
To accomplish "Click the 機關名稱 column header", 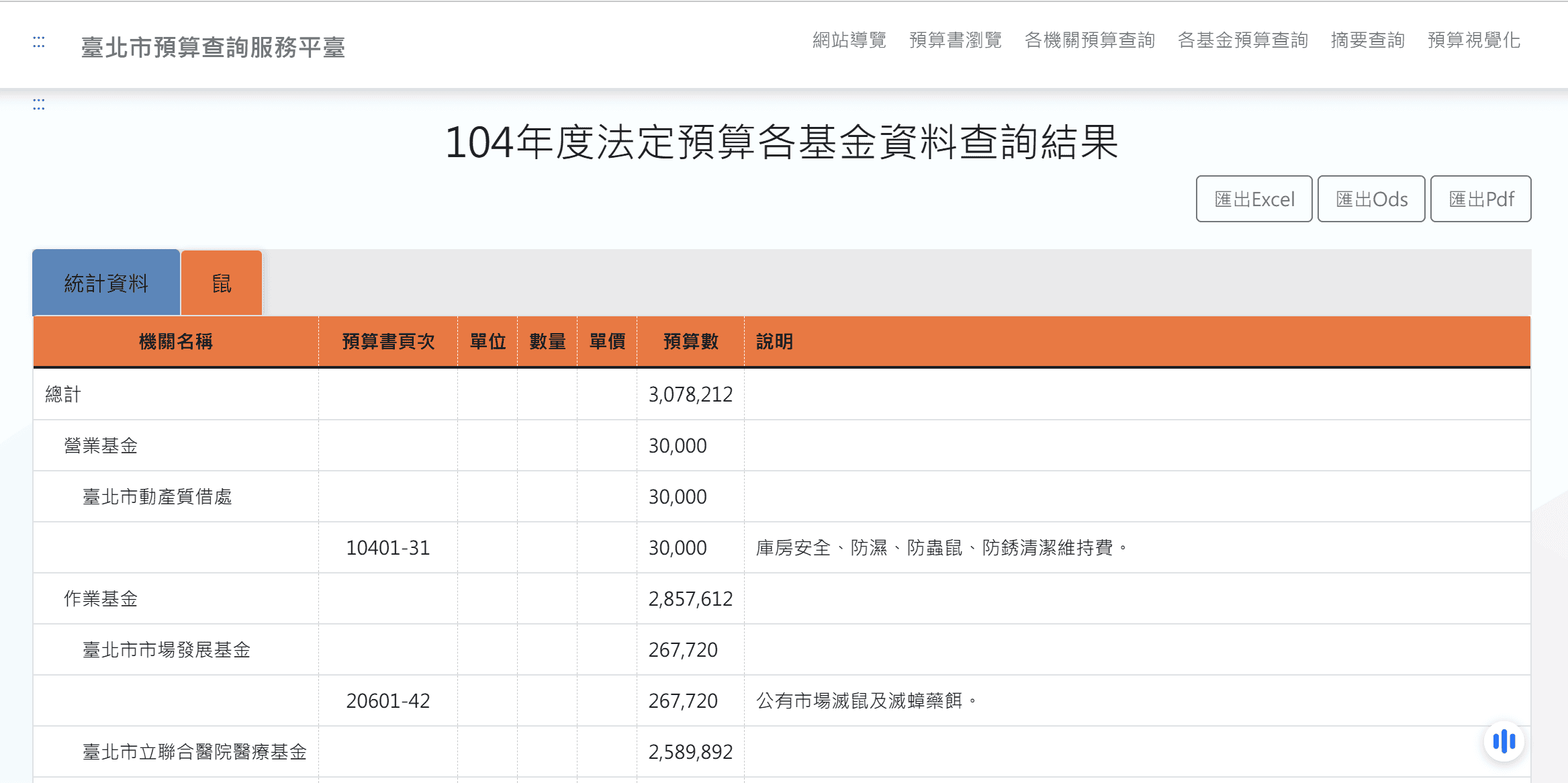I will (175, 342).
